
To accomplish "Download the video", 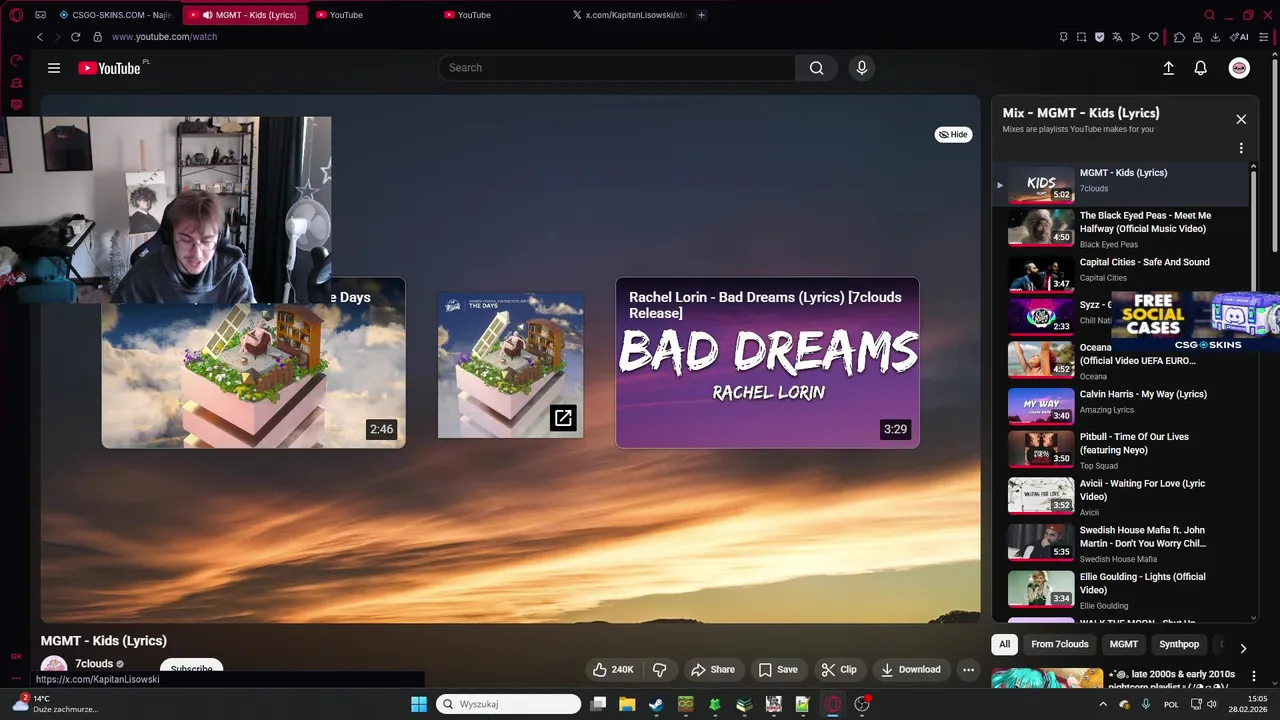I will 911,669.
